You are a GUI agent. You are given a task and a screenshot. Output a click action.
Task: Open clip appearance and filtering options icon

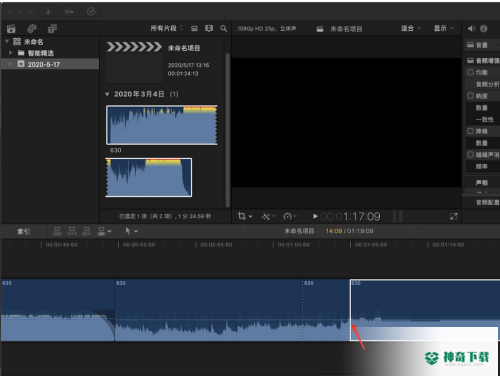click(x=209, y=29)
